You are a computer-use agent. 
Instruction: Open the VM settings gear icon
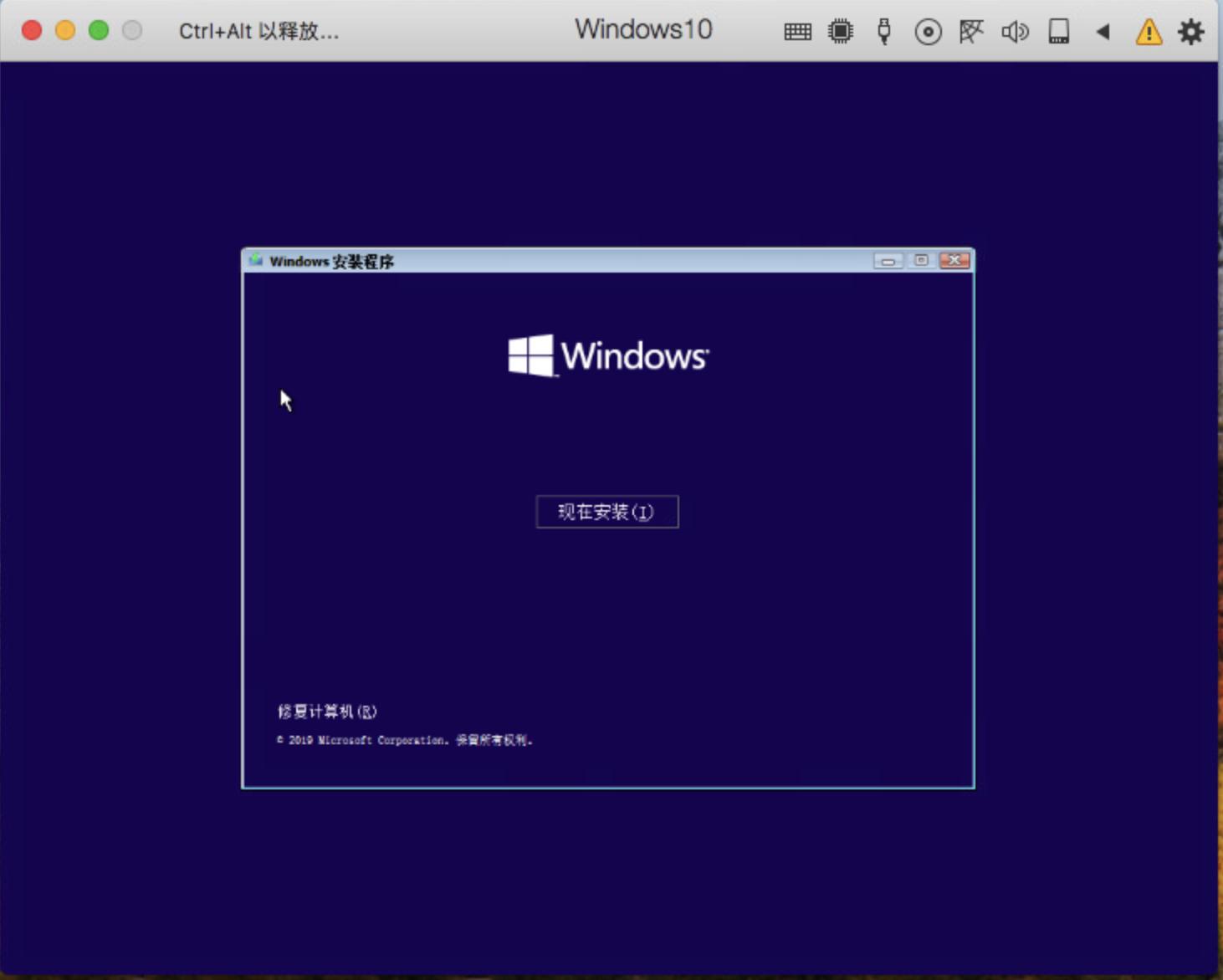[x=1191, y=32]
